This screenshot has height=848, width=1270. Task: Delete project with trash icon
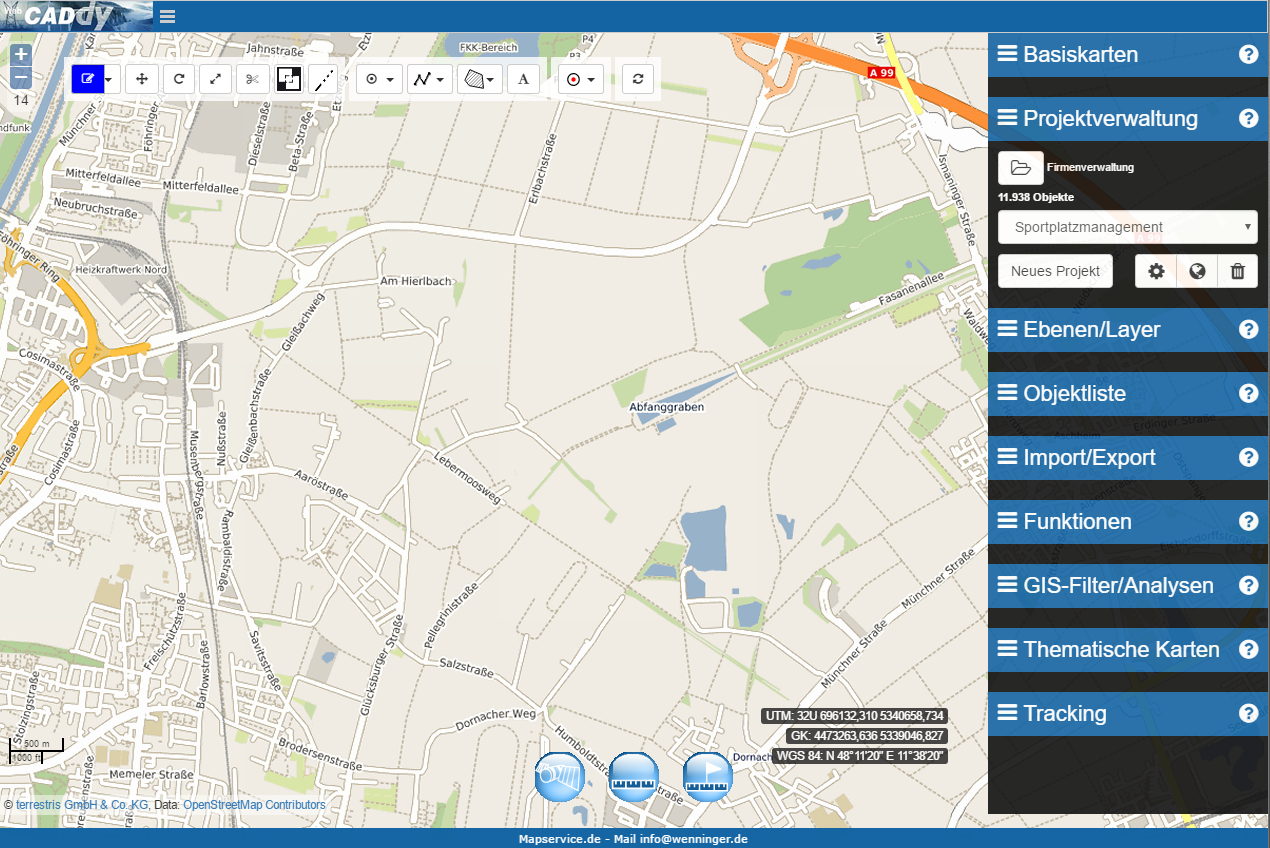[x=1237, y=271]
